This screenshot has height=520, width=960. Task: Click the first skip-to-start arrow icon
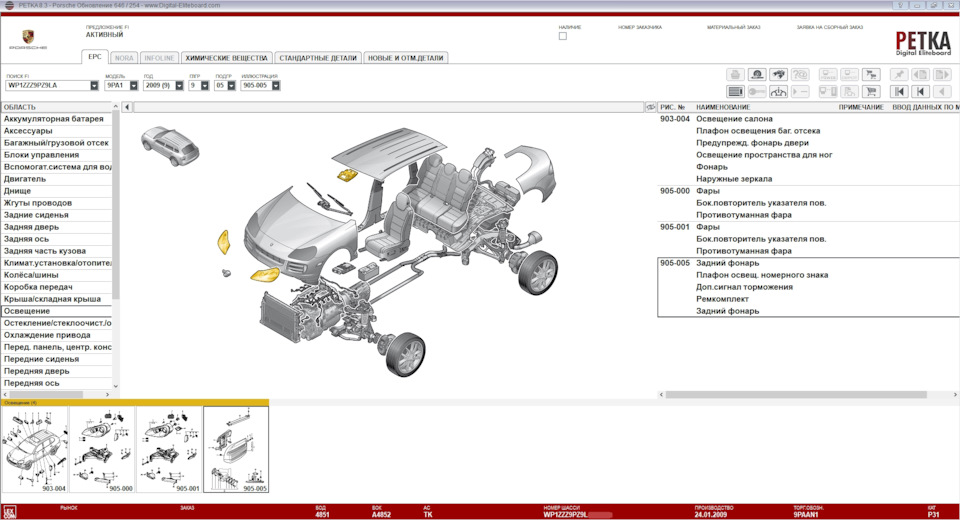click(x=899, y=91)
